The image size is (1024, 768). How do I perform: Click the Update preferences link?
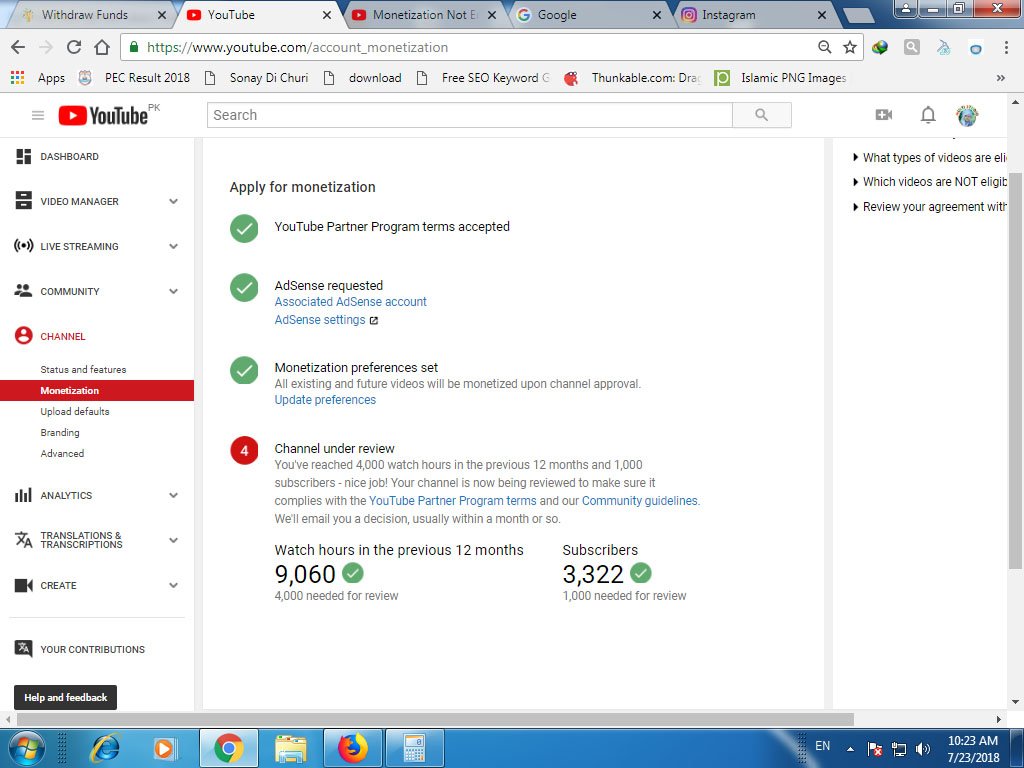click(325, 400)
